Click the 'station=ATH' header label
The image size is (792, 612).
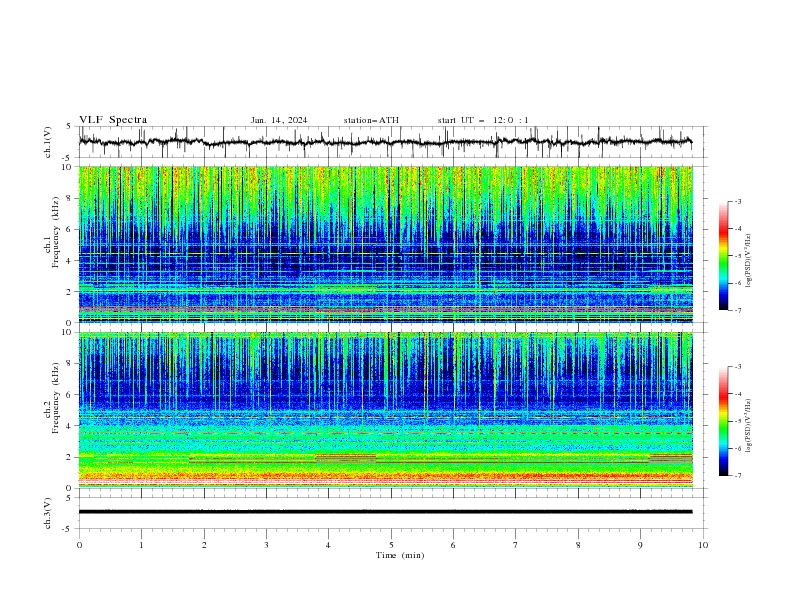371,120
